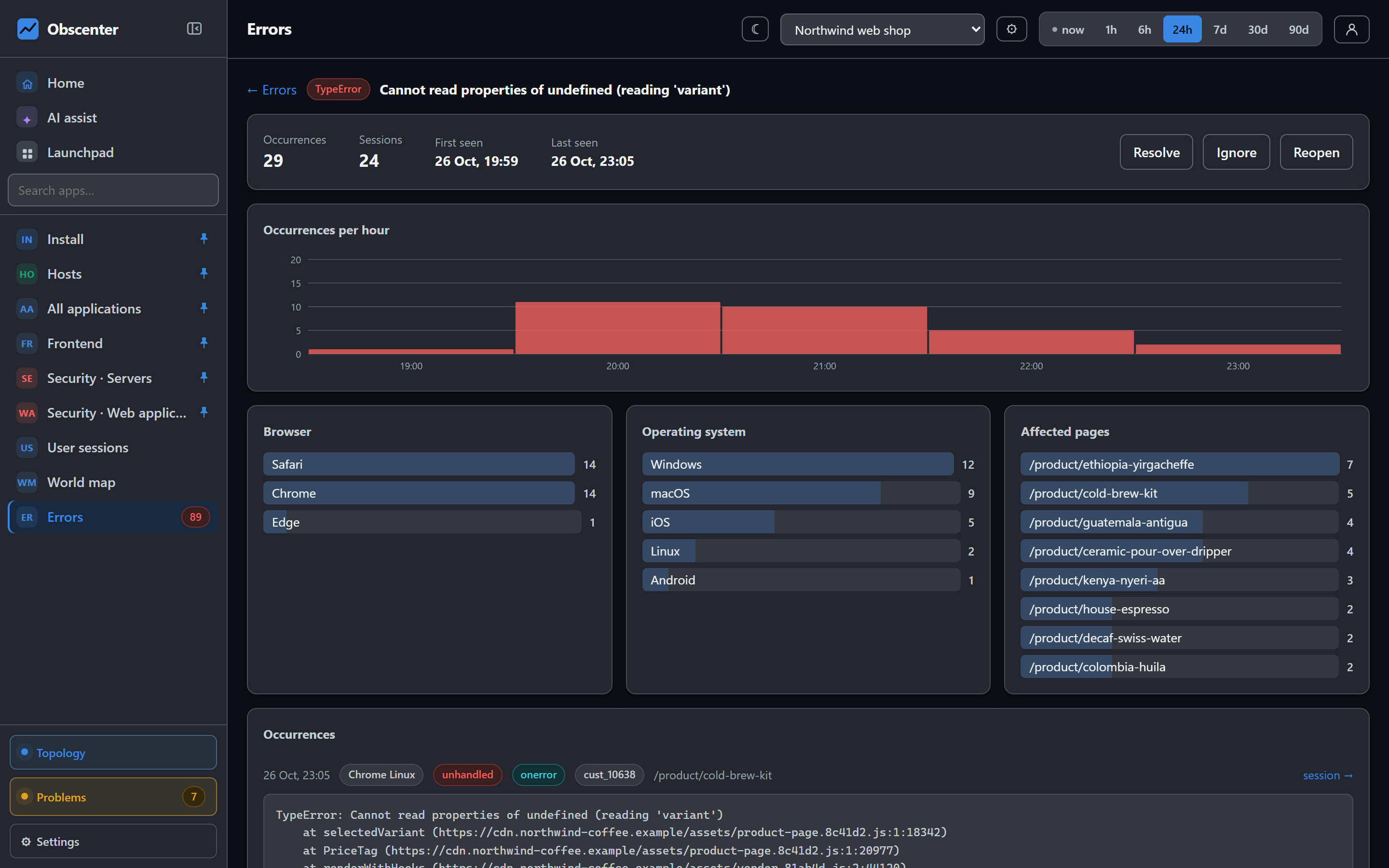
Task: Focus the Search apps field
Action: click(x=113, y=190)
